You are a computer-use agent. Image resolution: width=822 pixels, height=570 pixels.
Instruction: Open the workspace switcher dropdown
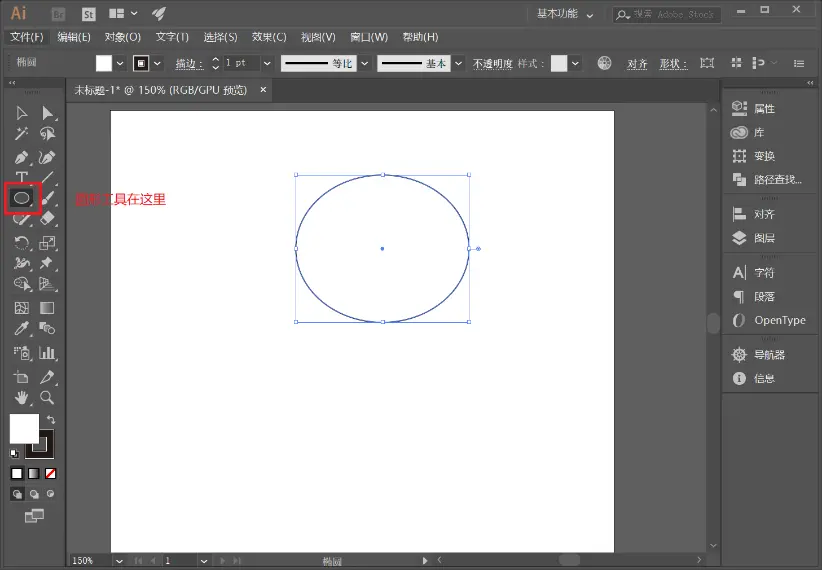pyautogui.click(x=565, y=14)
